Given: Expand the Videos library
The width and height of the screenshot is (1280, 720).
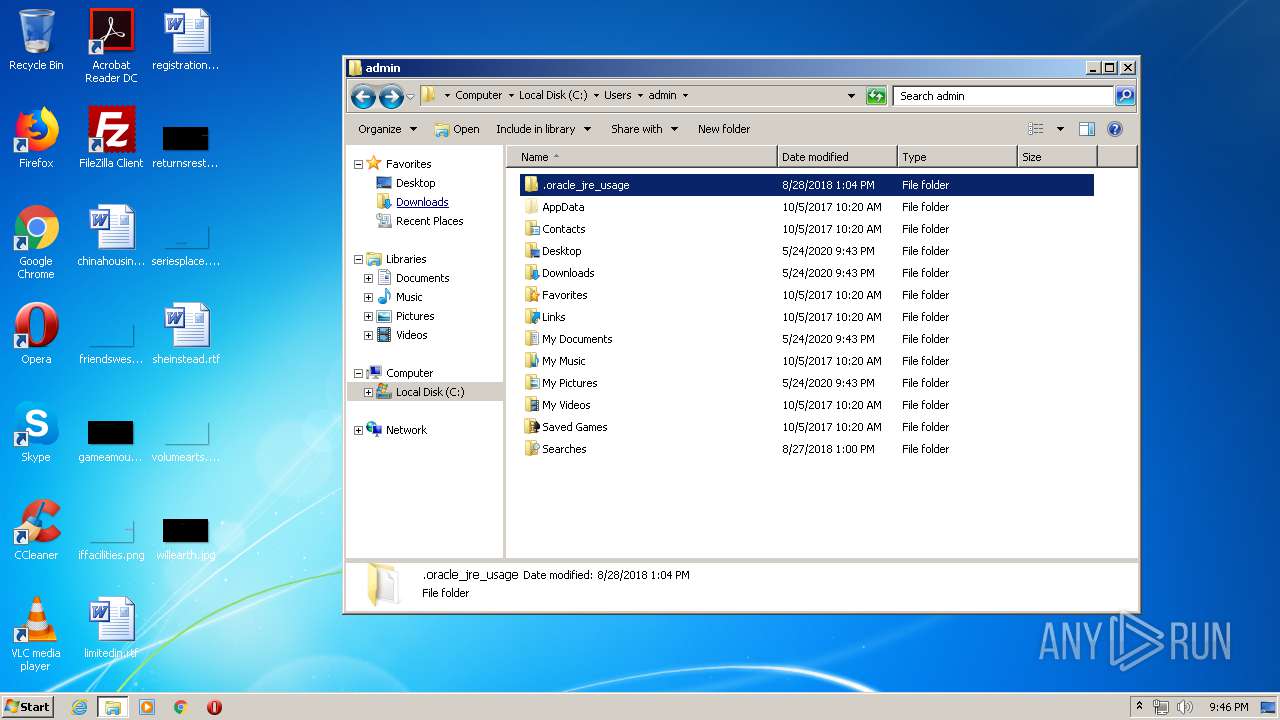Looking at the screenshot, I should (368, 335).
